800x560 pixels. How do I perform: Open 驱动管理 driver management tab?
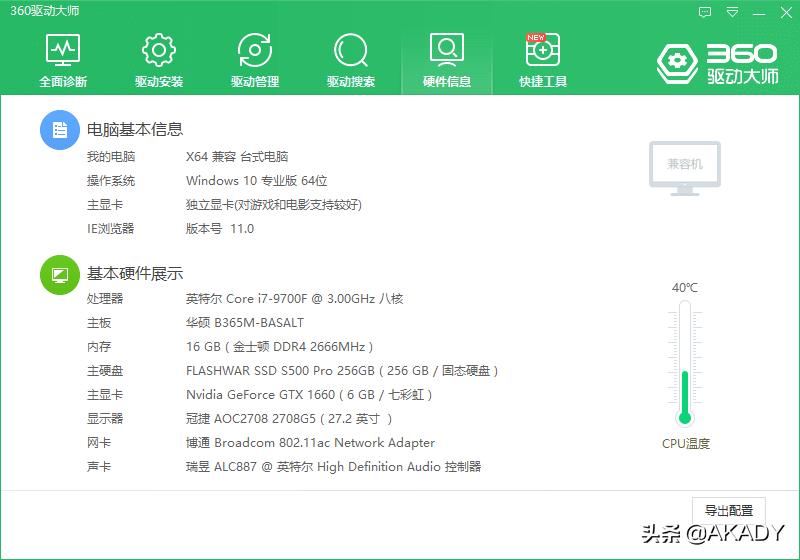pos(255,60)
